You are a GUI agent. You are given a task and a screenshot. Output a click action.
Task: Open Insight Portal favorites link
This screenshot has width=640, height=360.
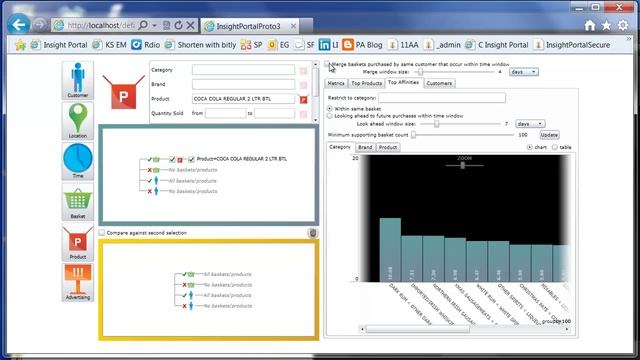(x=59, y=45)
